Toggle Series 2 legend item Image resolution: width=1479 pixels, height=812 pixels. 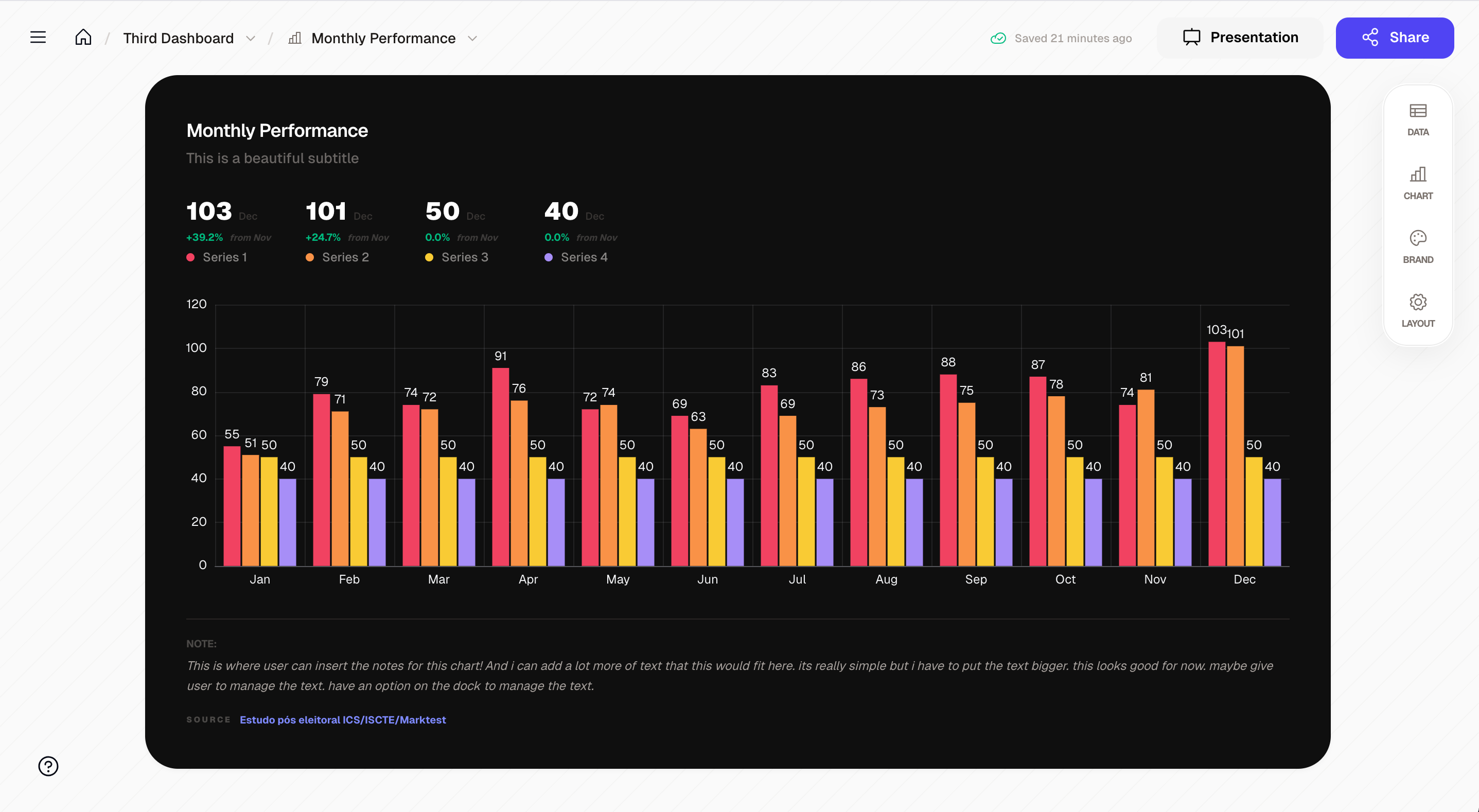[344, 257]
